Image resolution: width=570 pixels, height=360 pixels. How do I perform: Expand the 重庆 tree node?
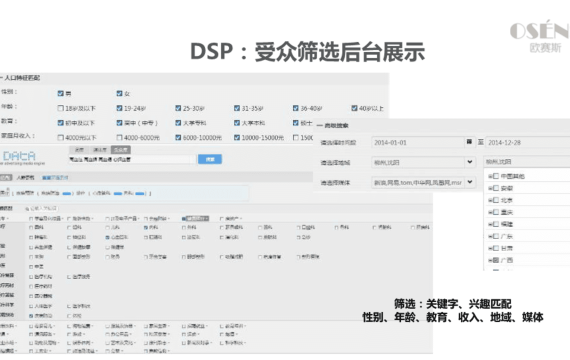tap(490, 212)
